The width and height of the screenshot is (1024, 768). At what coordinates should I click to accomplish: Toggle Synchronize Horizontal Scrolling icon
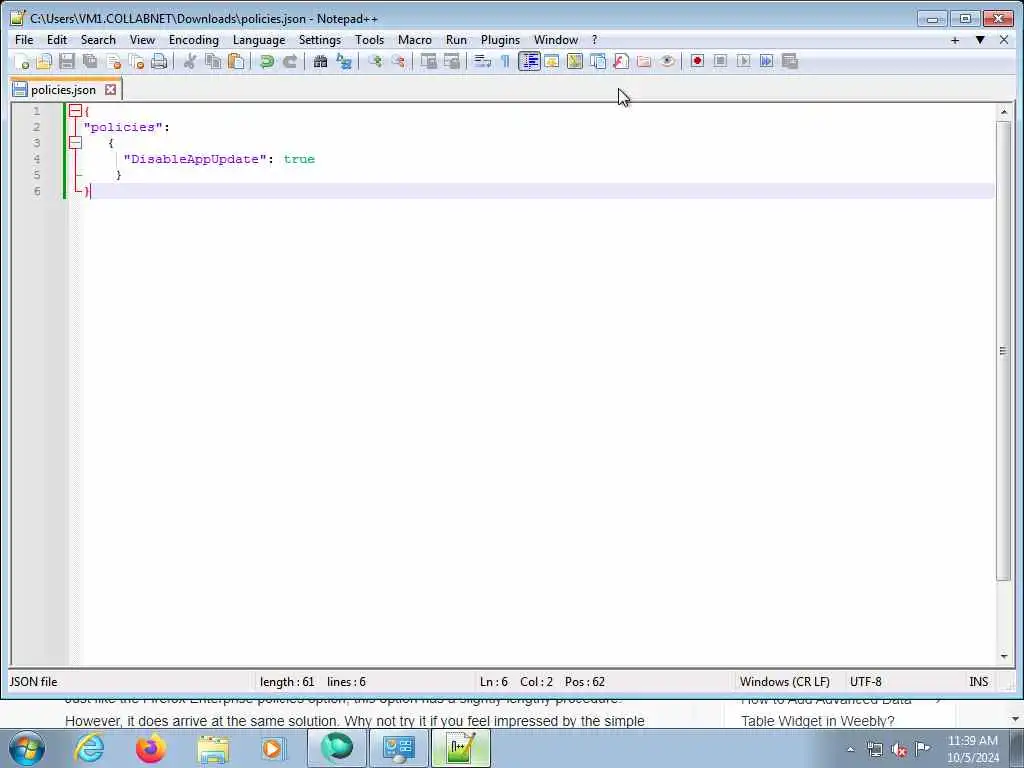[451, 61]
